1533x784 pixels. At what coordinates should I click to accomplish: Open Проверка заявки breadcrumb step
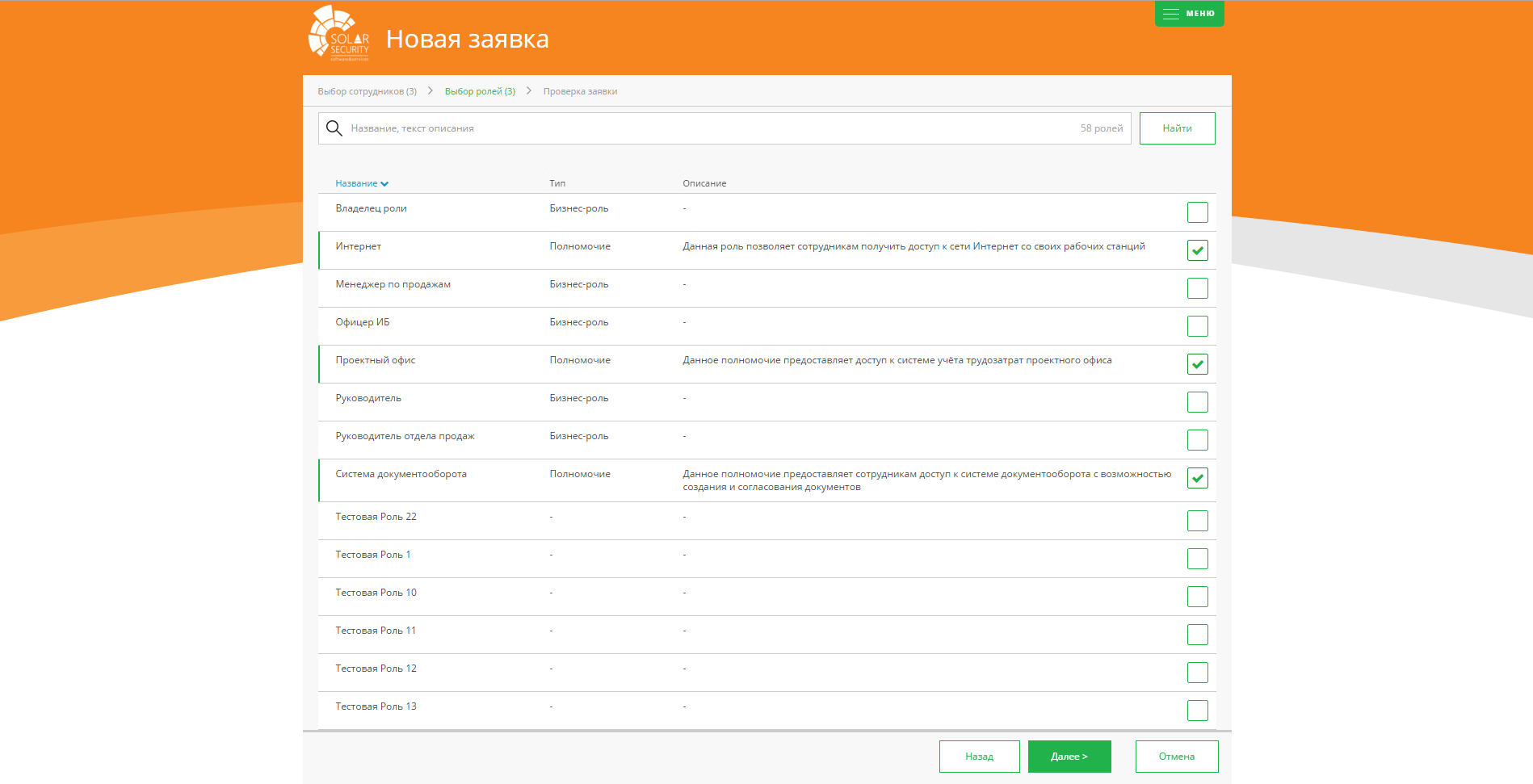[x=580, y=91]
